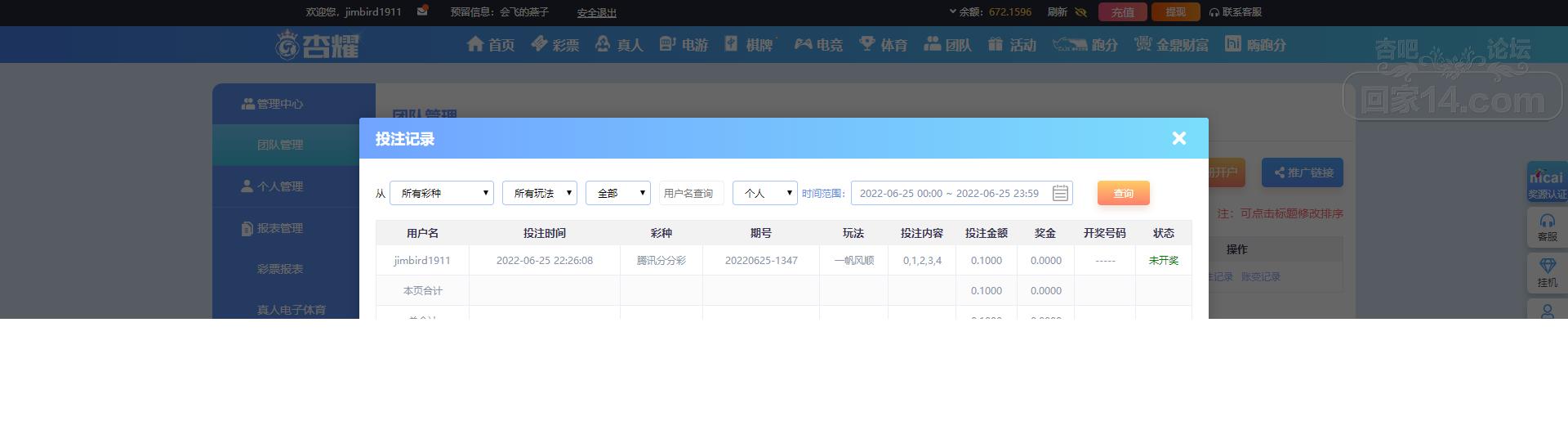Click 联系客服 in the top bar
This screenshot has width=1568, height=448.
click(1236, 11)
